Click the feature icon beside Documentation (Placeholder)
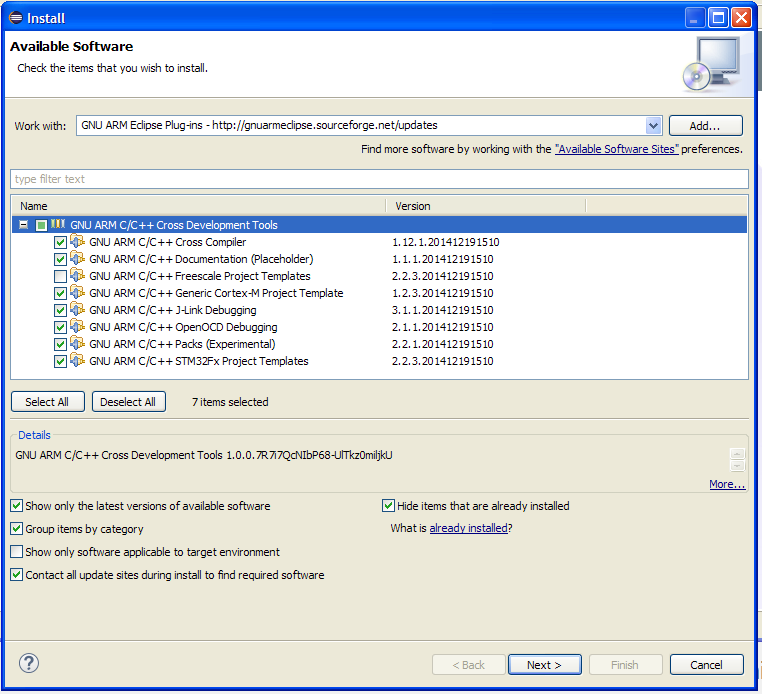The height and width of the screenshot is (694, 762). [x=77, y=258]
